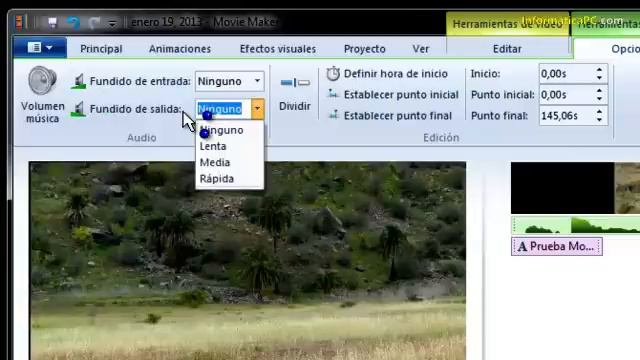
Task: Click the Establecer punto final icon
Action: [333, 115]
